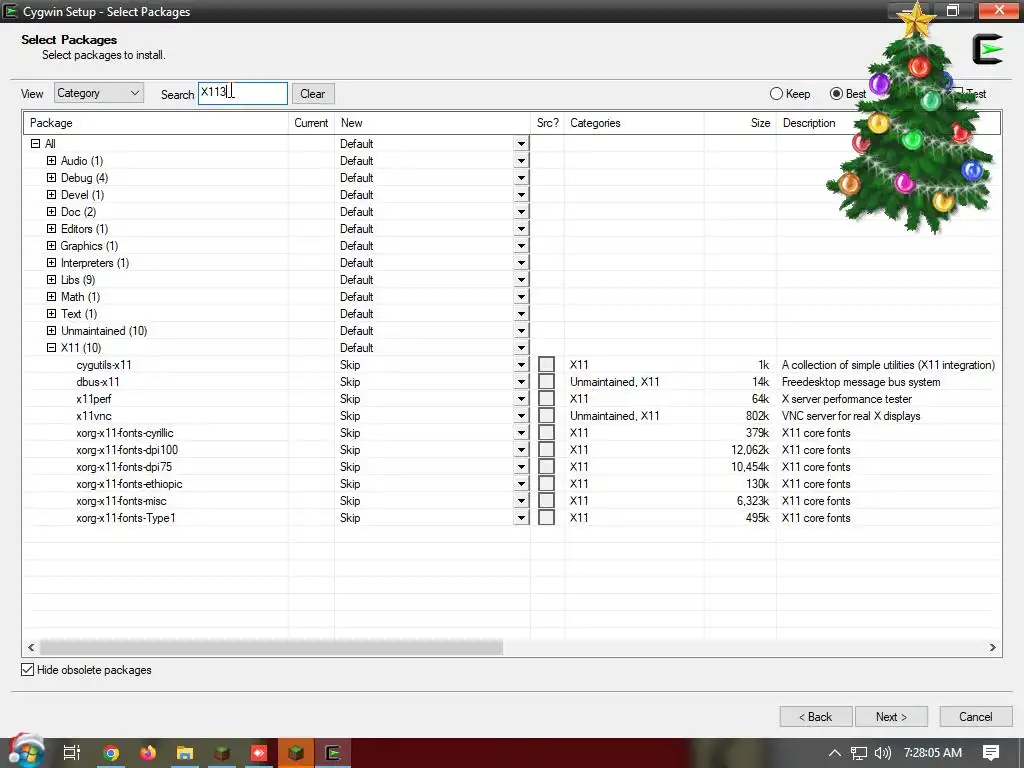The image size is (1024, 768).
Task: Click the Description column header
Action: click(888, 123)
